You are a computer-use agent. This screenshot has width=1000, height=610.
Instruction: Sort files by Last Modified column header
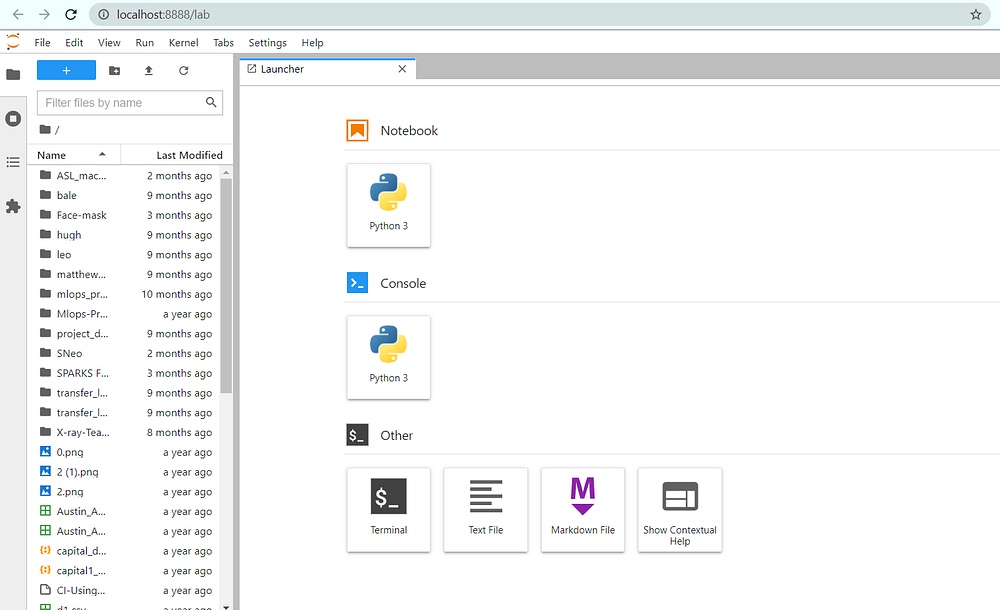click(x=177, y=155)
